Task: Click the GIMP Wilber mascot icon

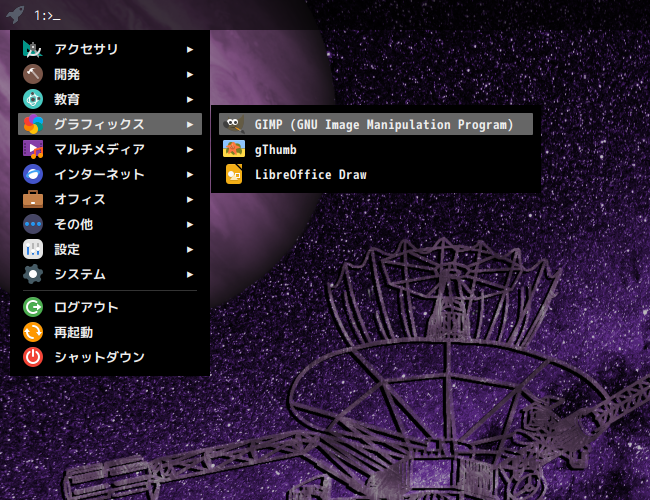Action: pos(234,124)
